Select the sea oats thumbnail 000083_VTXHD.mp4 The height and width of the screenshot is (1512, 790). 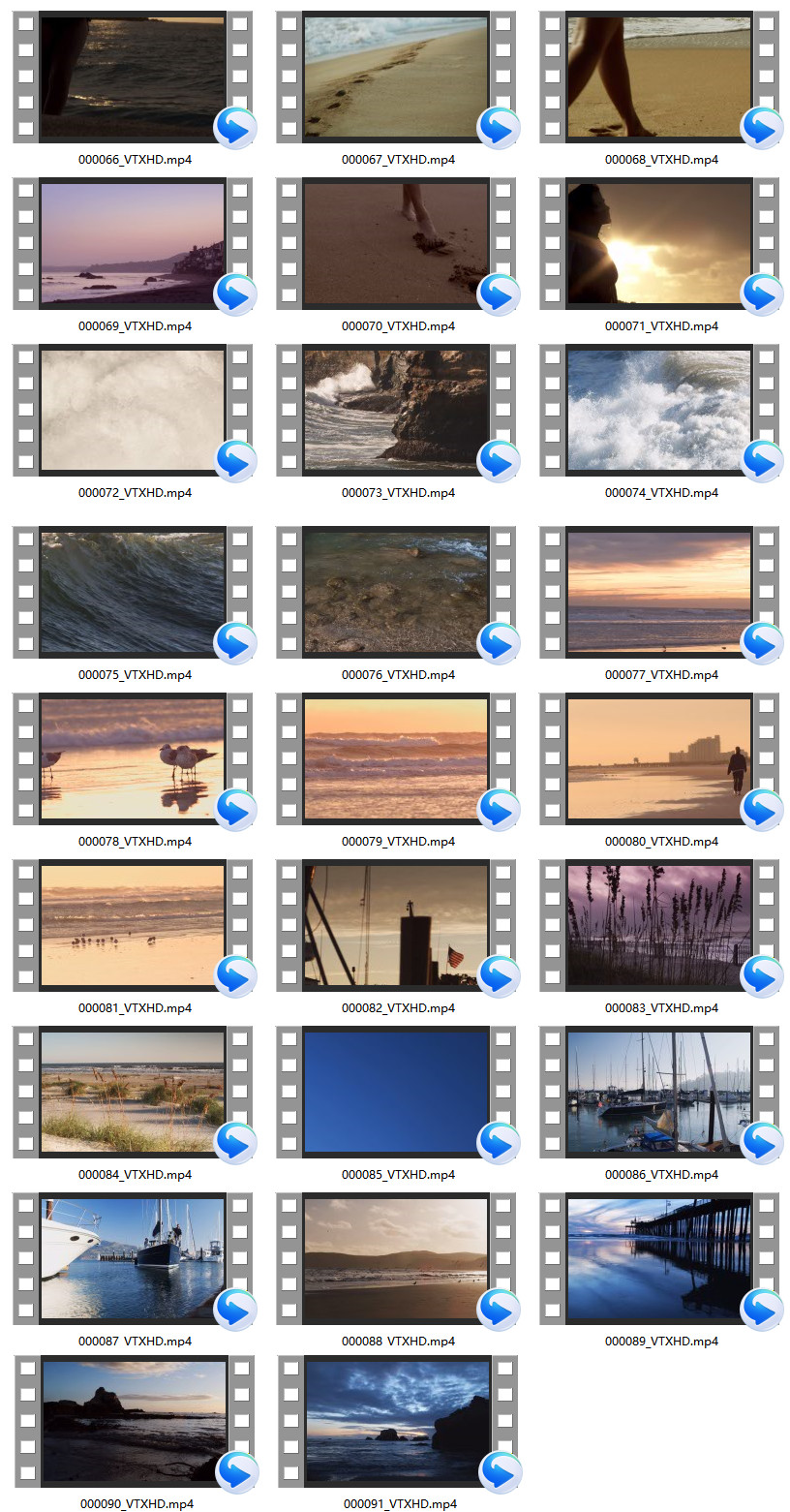click(659, 925)
